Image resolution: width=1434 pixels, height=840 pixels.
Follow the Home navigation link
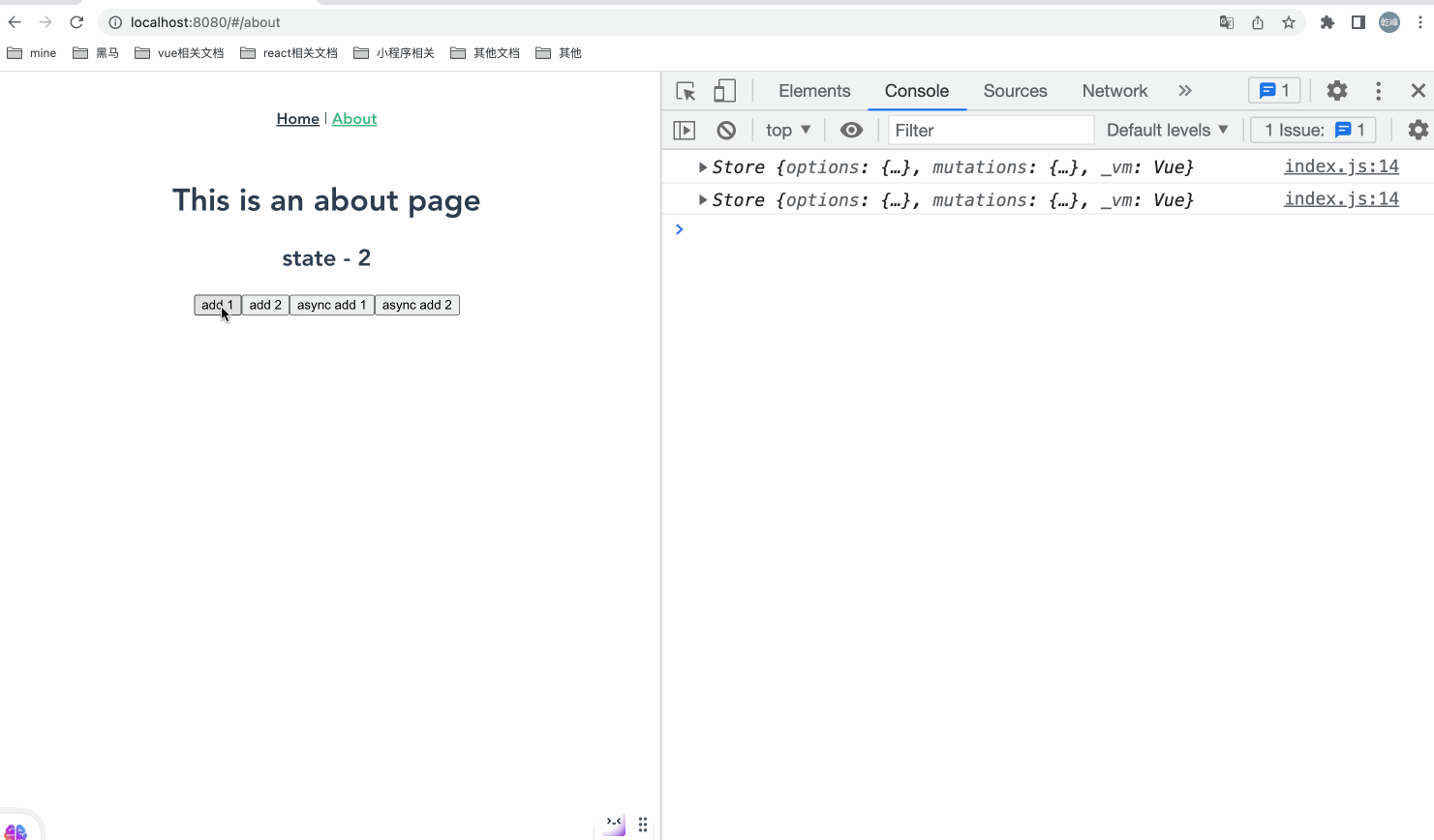point(297,119)
